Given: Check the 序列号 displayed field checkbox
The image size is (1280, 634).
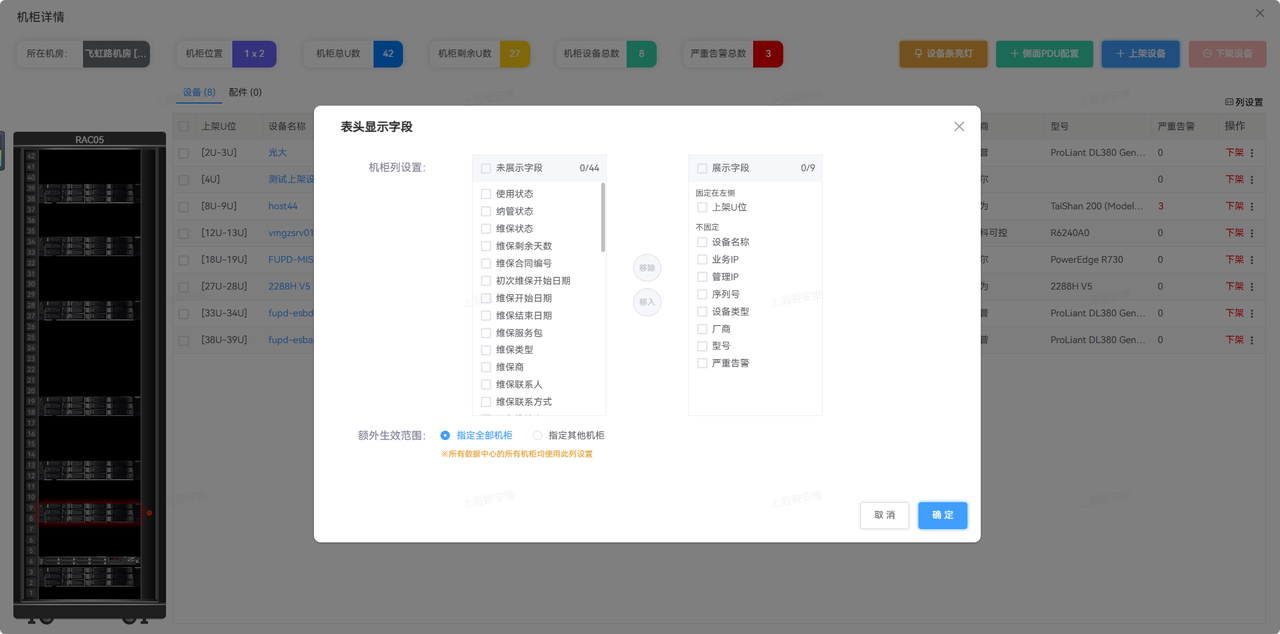Looking at the screenshot, I should point(702,295).
